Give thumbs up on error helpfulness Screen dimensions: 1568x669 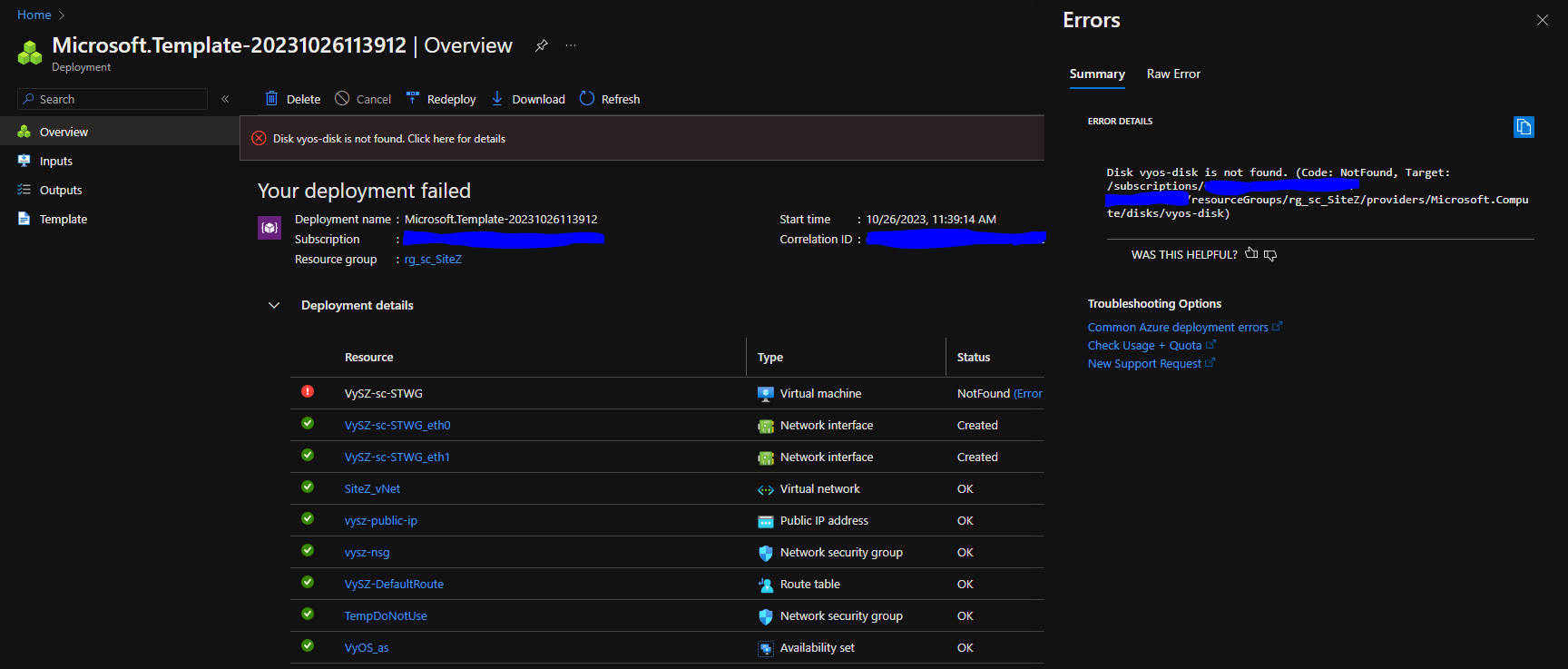click(x=1251, y=253)
